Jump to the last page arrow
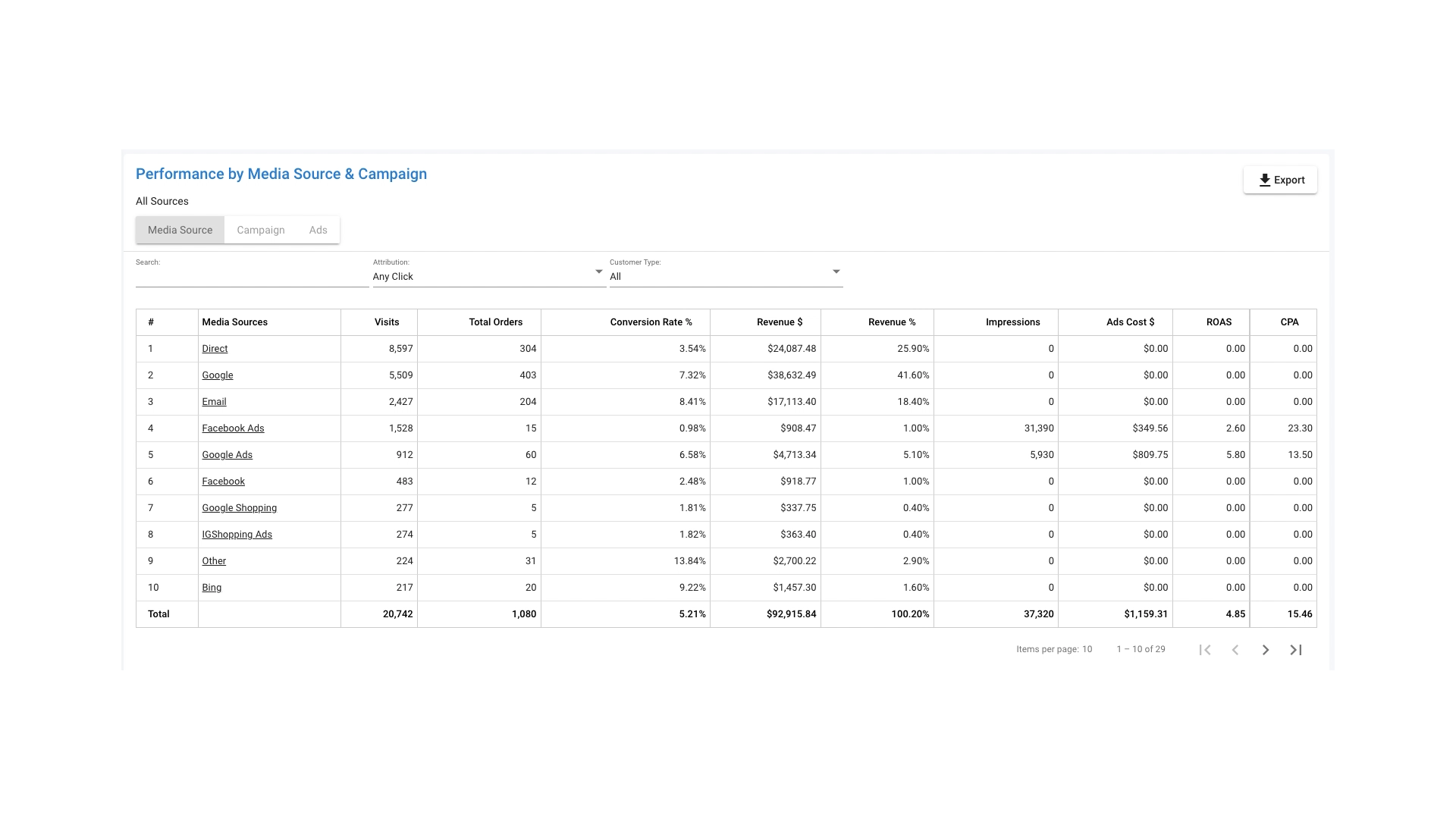 click(1296, 650)
